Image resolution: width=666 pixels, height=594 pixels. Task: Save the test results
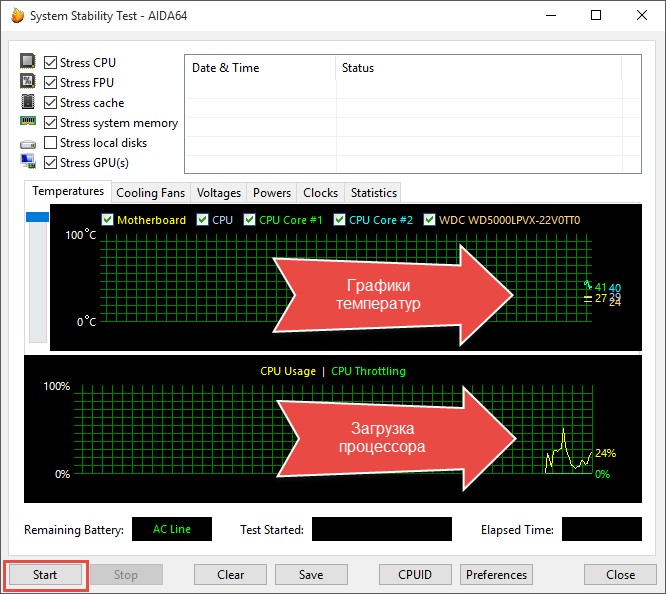point(311,575)
